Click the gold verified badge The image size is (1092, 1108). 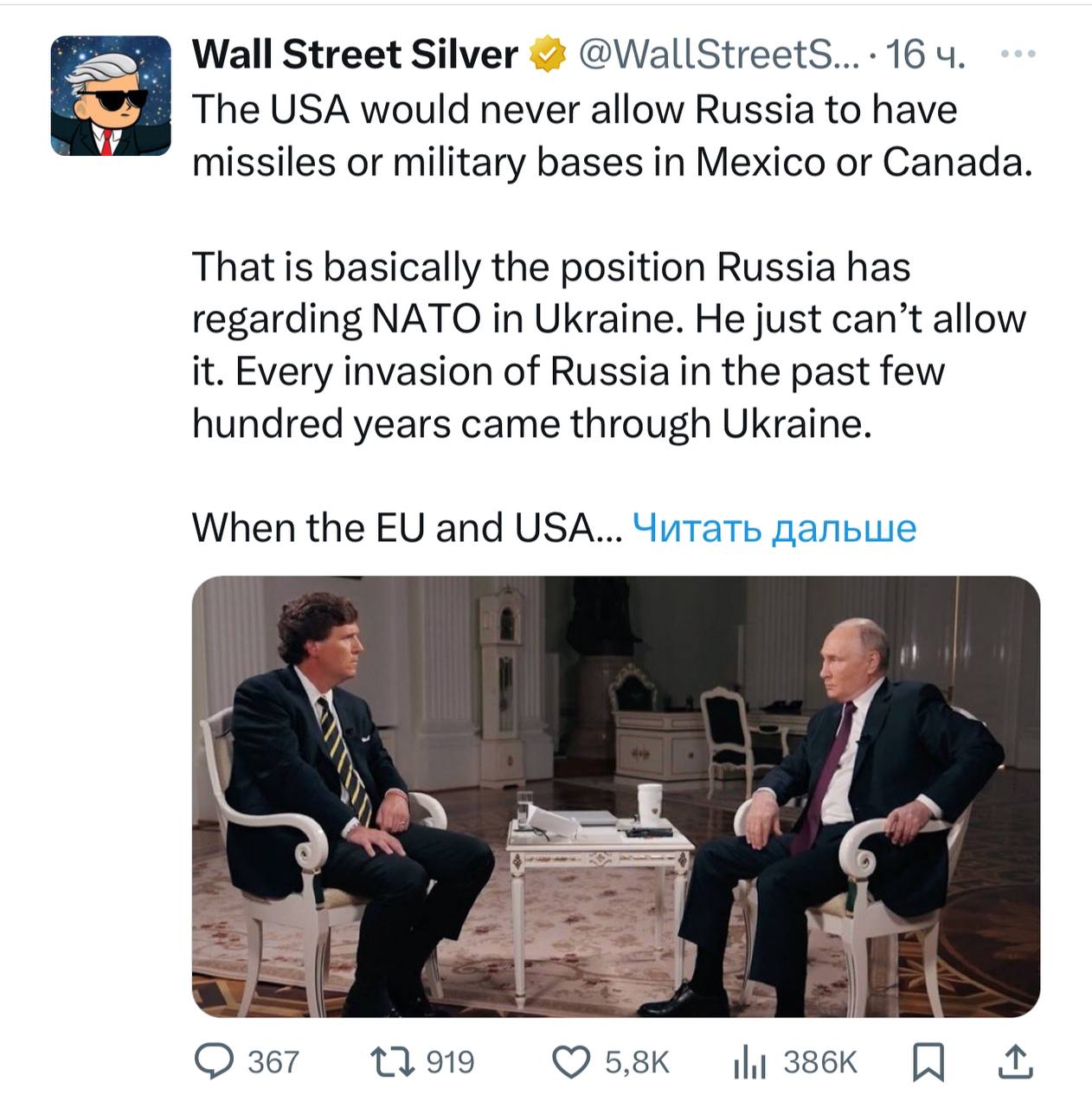[x=548, y=55]
